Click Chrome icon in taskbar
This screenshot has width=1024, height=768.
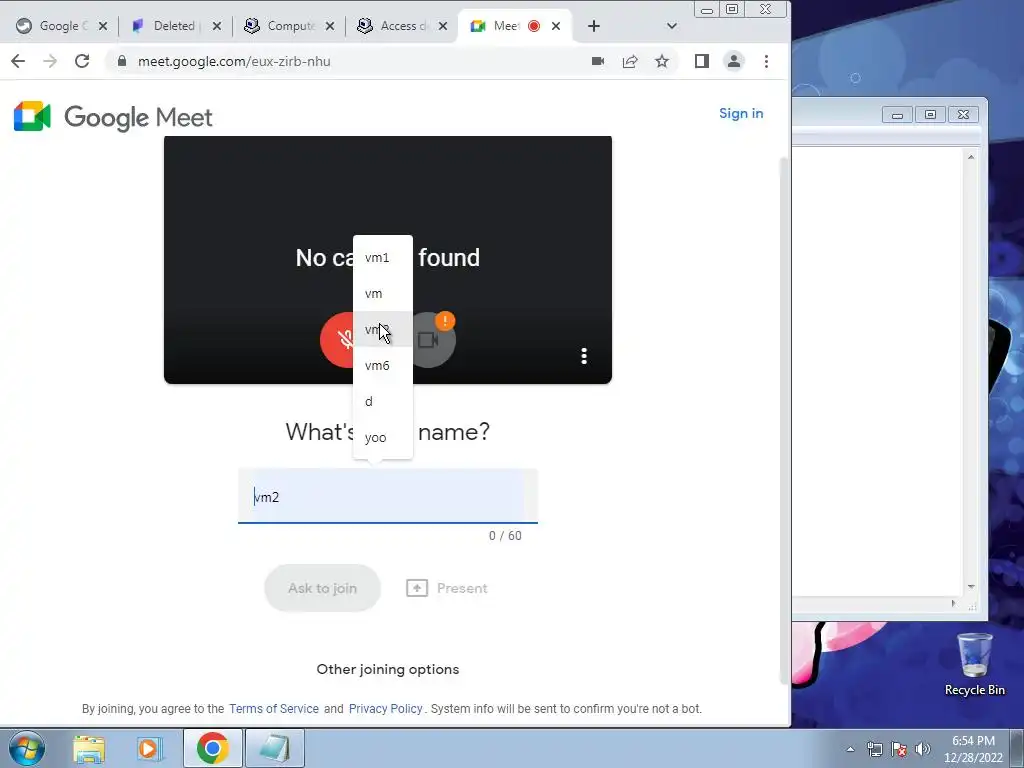212,748
